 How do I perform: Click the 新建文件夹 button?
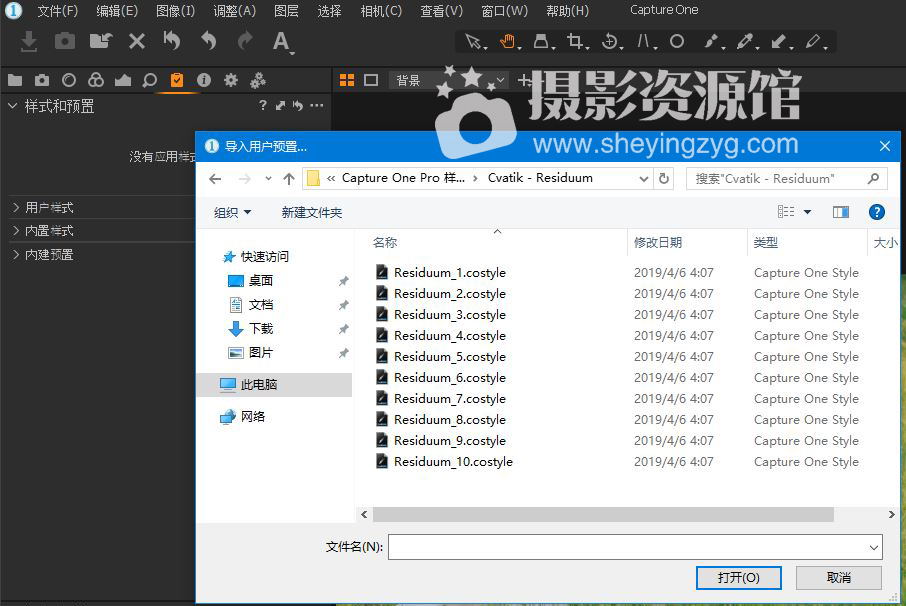coord(311,213)
